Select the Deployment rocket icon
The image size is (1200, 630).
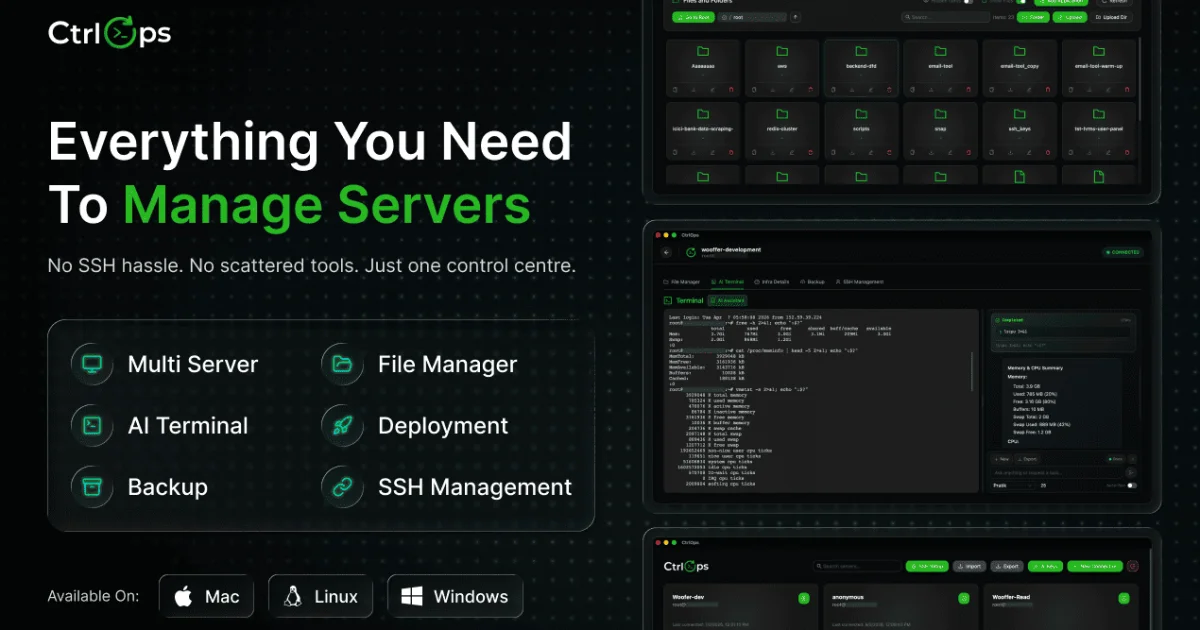(x=342, y=425)
